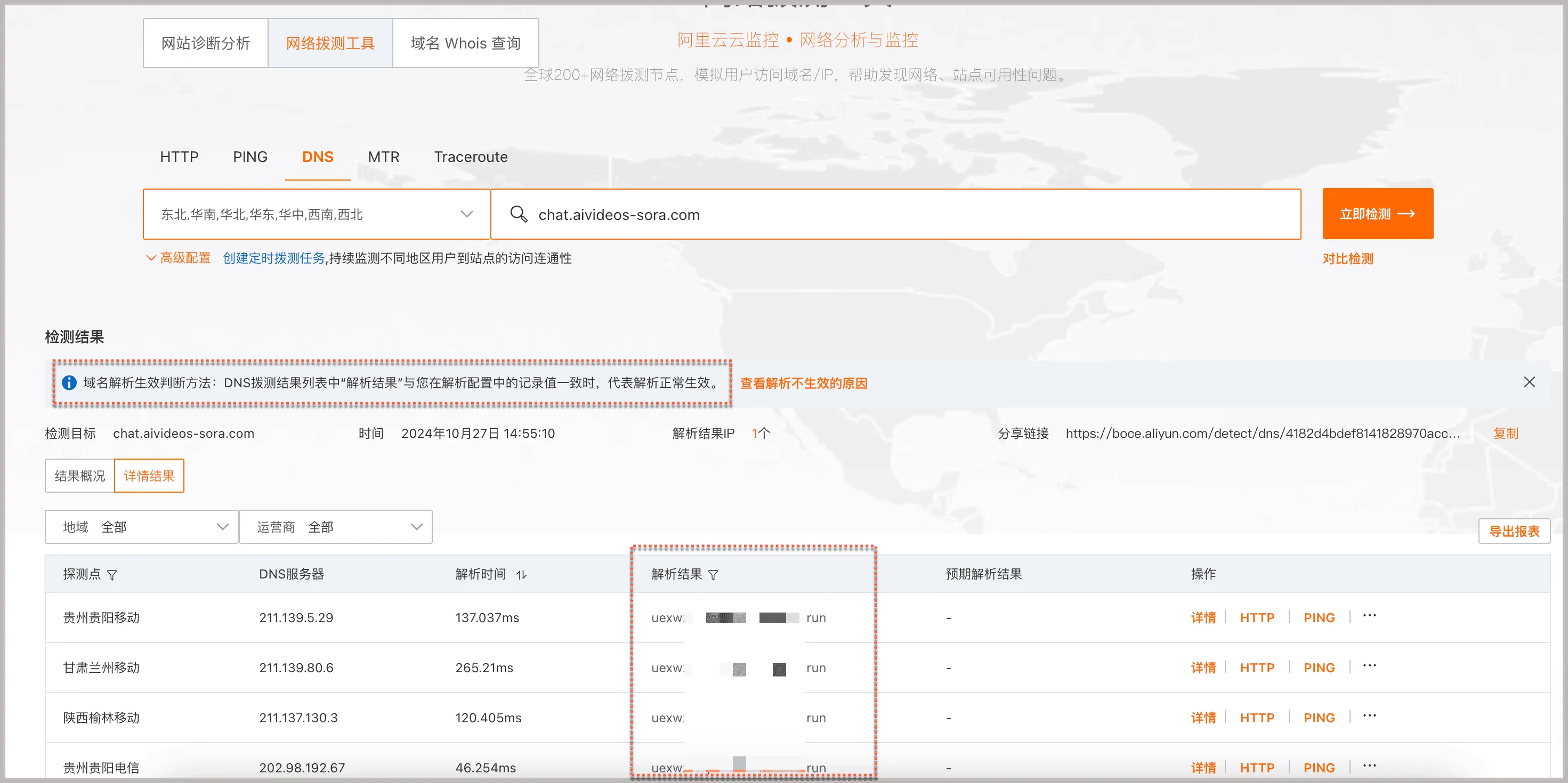
Task: Open more actions for 贵州贵阳移动 row
Action: (x=1370, y=616)
